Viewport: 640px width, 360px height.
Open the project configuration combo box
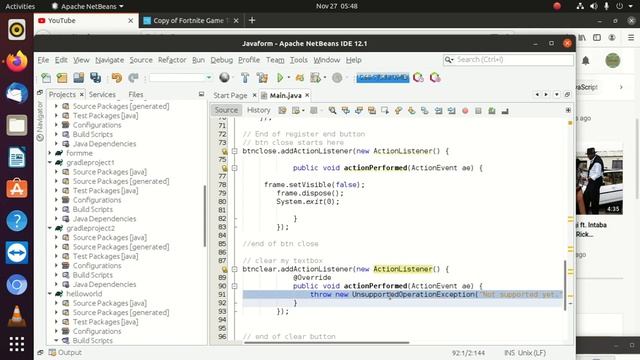181,78
